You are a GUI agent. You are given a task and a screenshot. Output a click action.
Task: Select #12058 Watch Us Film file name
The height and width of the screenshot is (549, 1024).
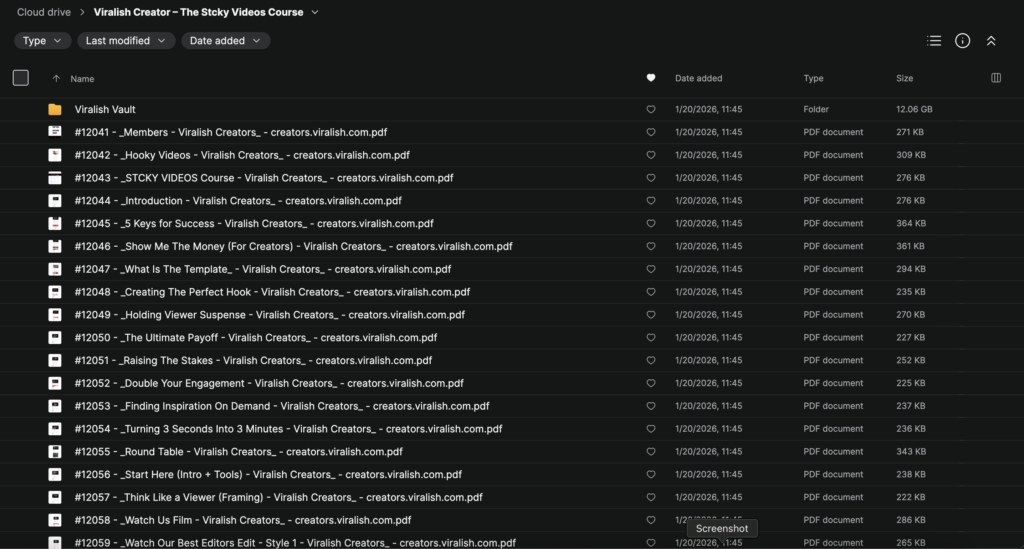(x=243, y=520)
